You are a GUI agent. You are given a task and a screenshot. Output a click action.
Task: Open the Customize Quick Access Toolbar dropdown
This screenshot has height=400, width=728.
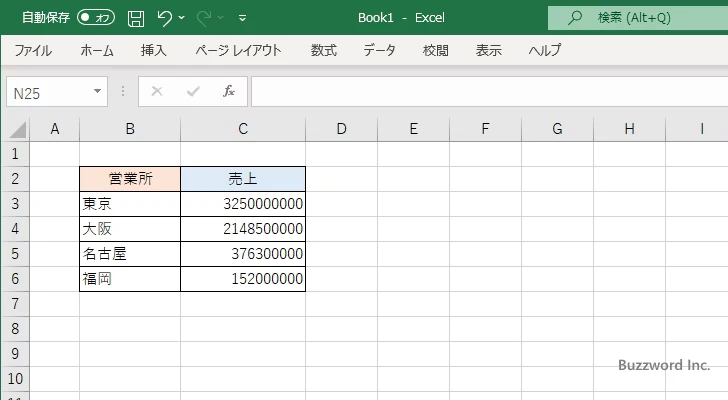[242, 18]
